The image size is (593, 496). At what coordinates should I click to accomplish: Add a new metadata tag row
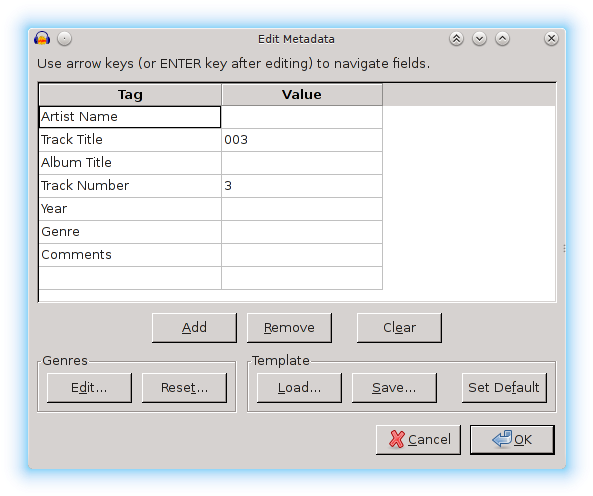pyautogui.click(x=194, y=327)
